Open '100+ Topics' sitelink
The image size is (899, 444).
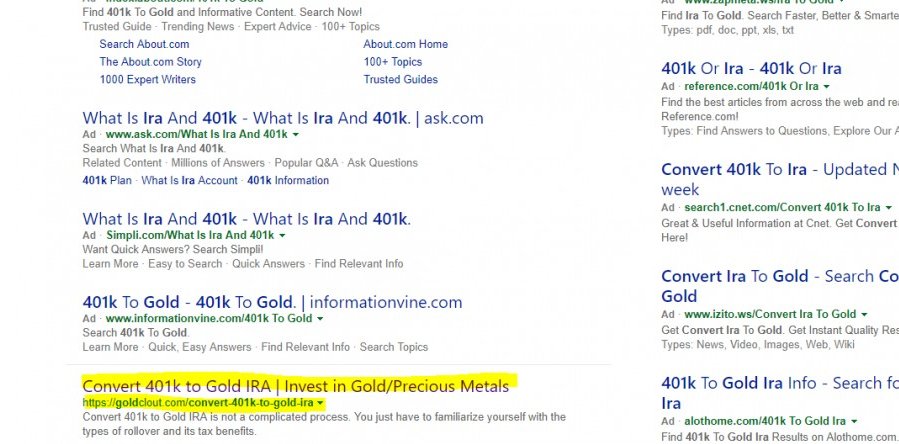[x=392, y=62]
